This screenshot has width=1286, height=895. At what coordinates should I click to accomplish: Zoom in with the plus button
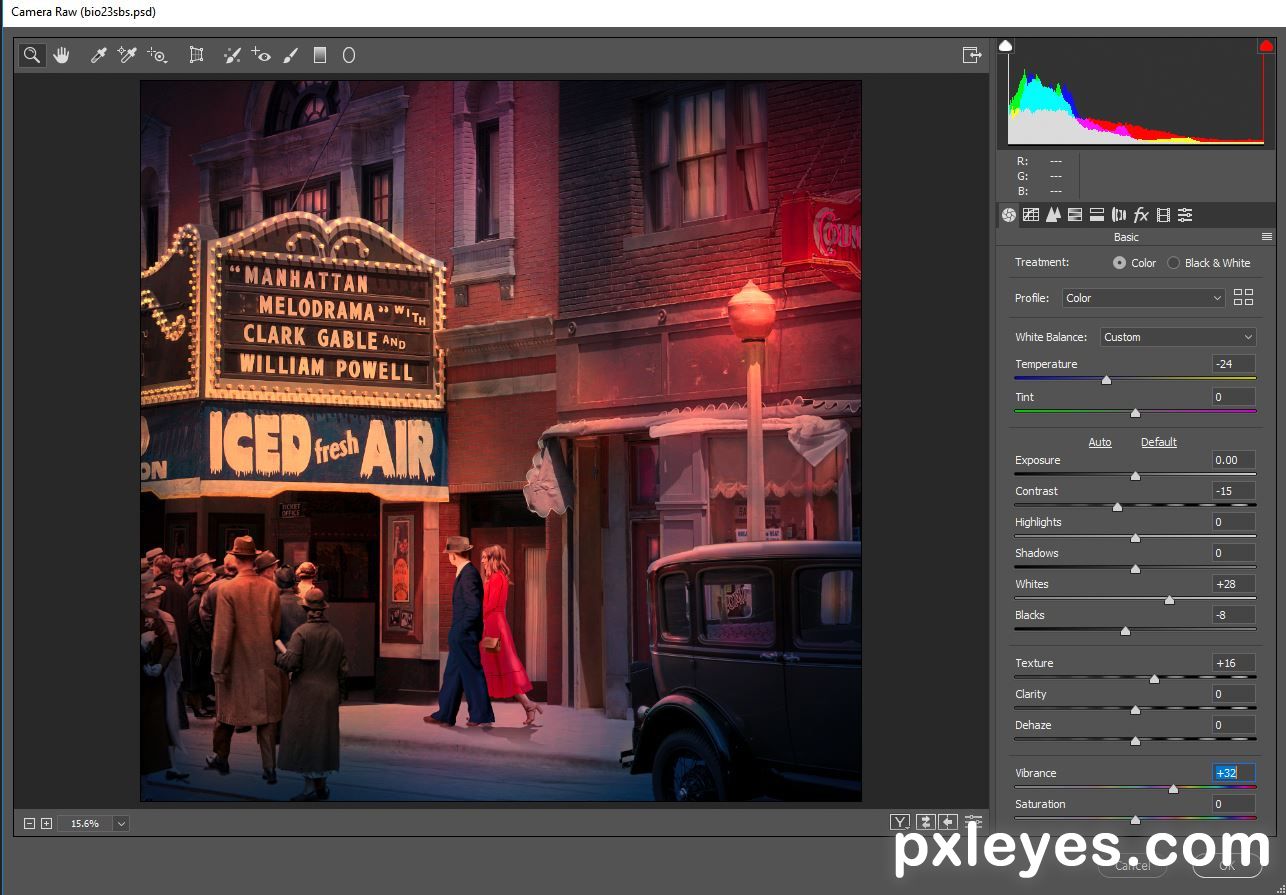(x=46, y=823)
